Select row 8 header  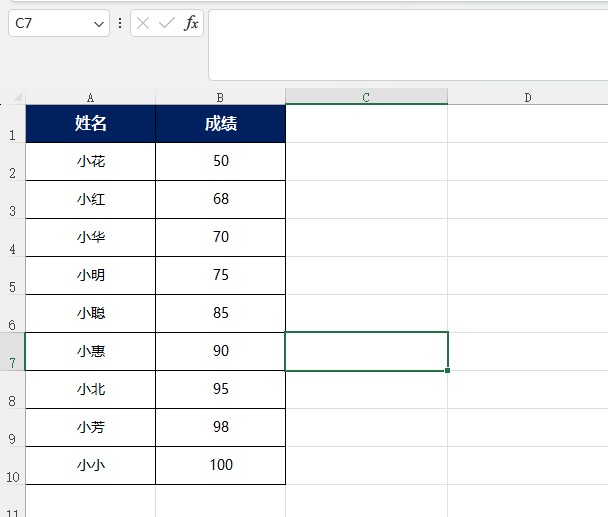click(x=12, y=390)
